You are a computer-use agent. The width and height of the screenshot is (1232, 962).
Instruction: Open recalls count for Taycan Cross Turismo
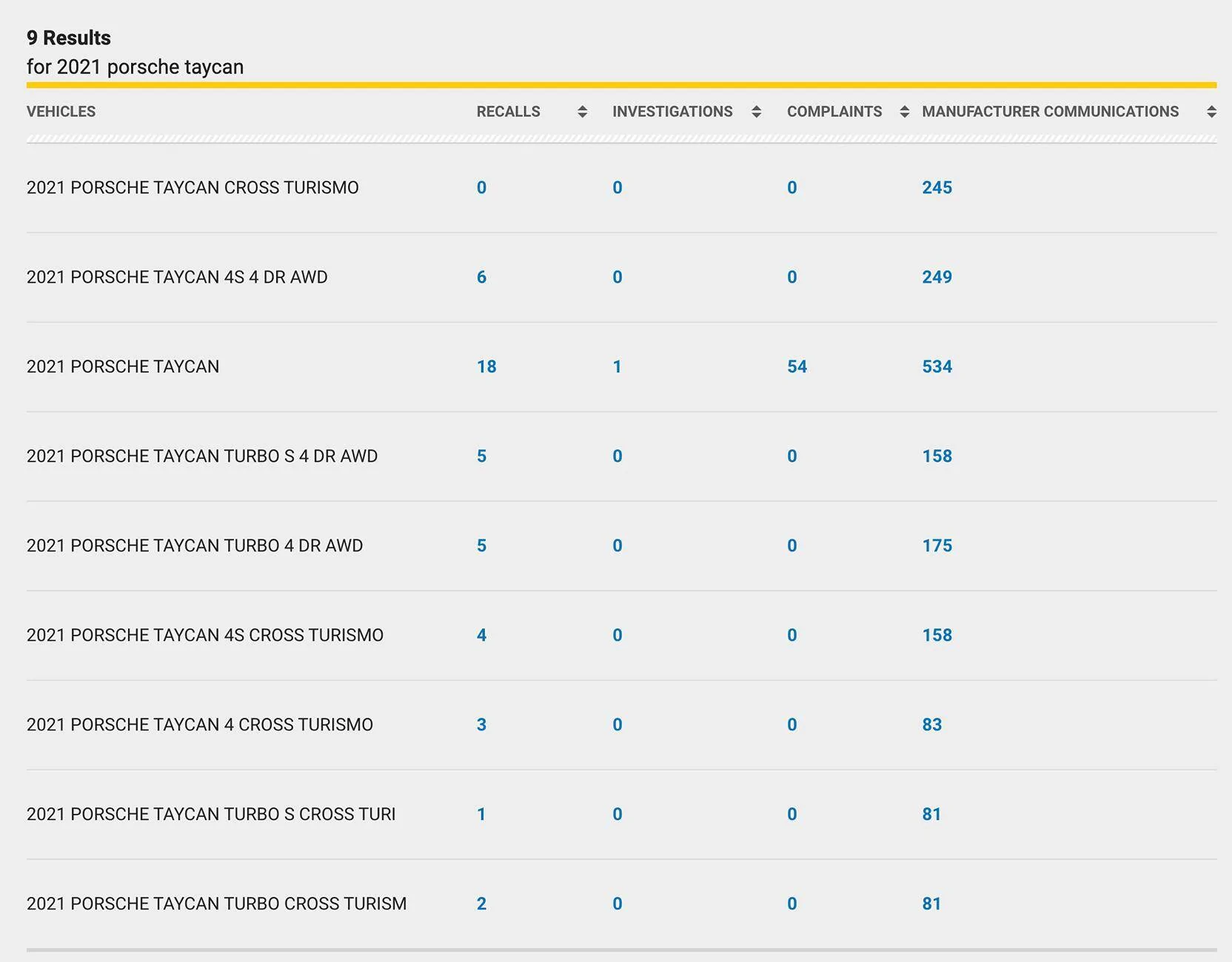tap(482, 188)
